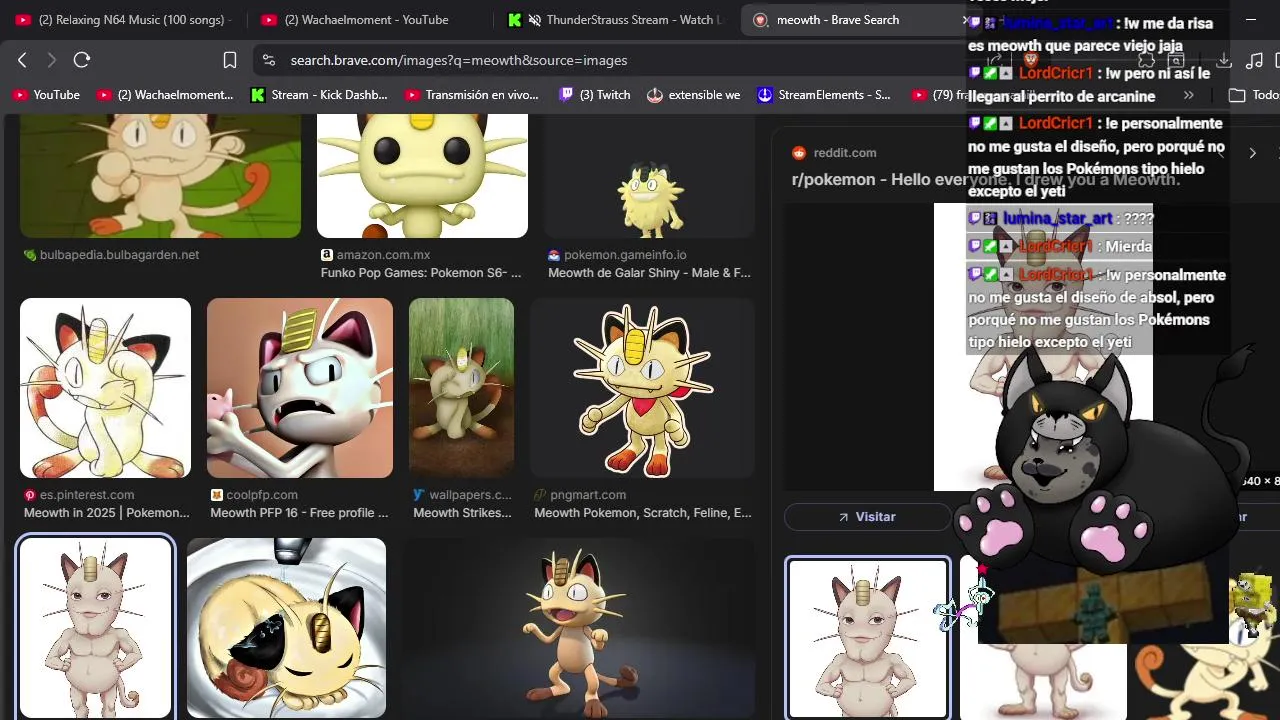Expand the bookmarks bar overflow chevron

pos(1189,95)
